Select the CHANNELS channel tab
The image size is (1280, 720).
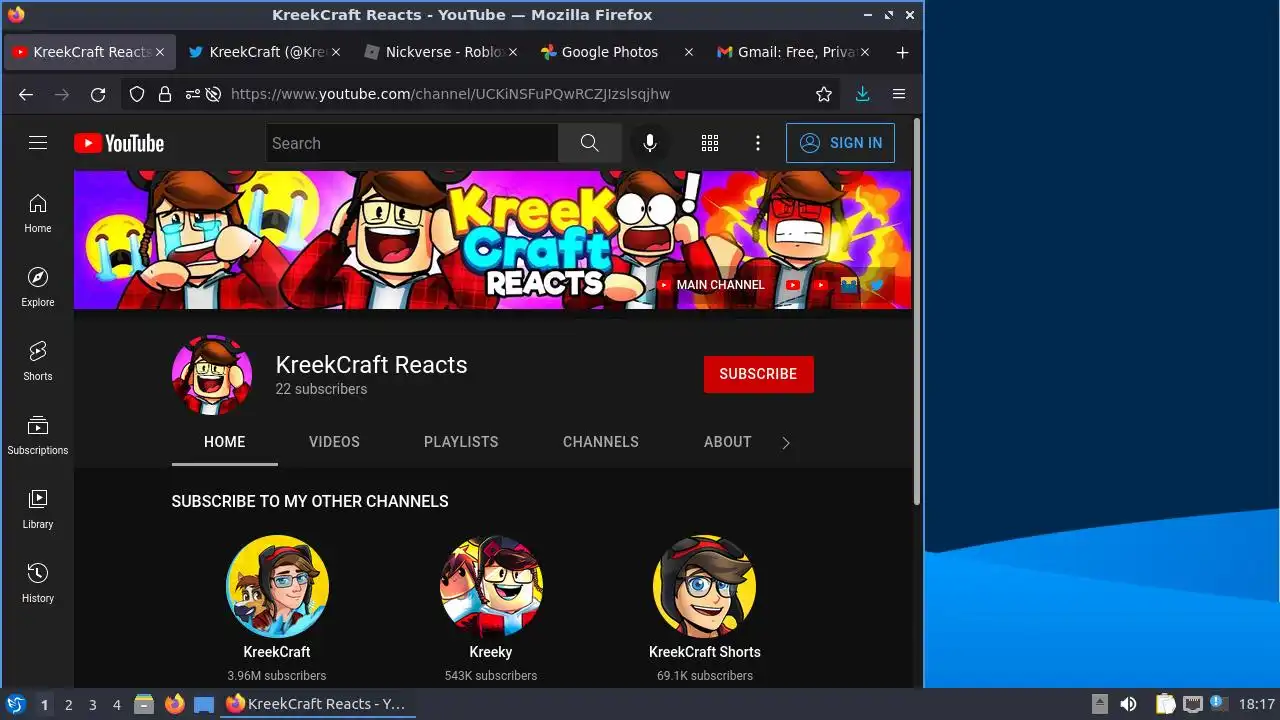coord(601,442)
